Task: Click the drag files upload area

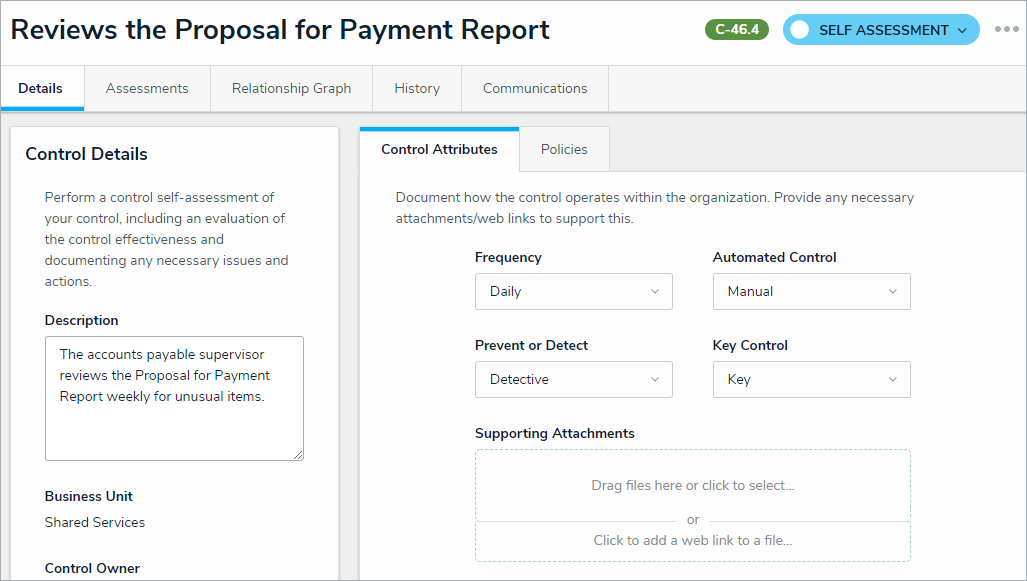Action: point(692,486)
